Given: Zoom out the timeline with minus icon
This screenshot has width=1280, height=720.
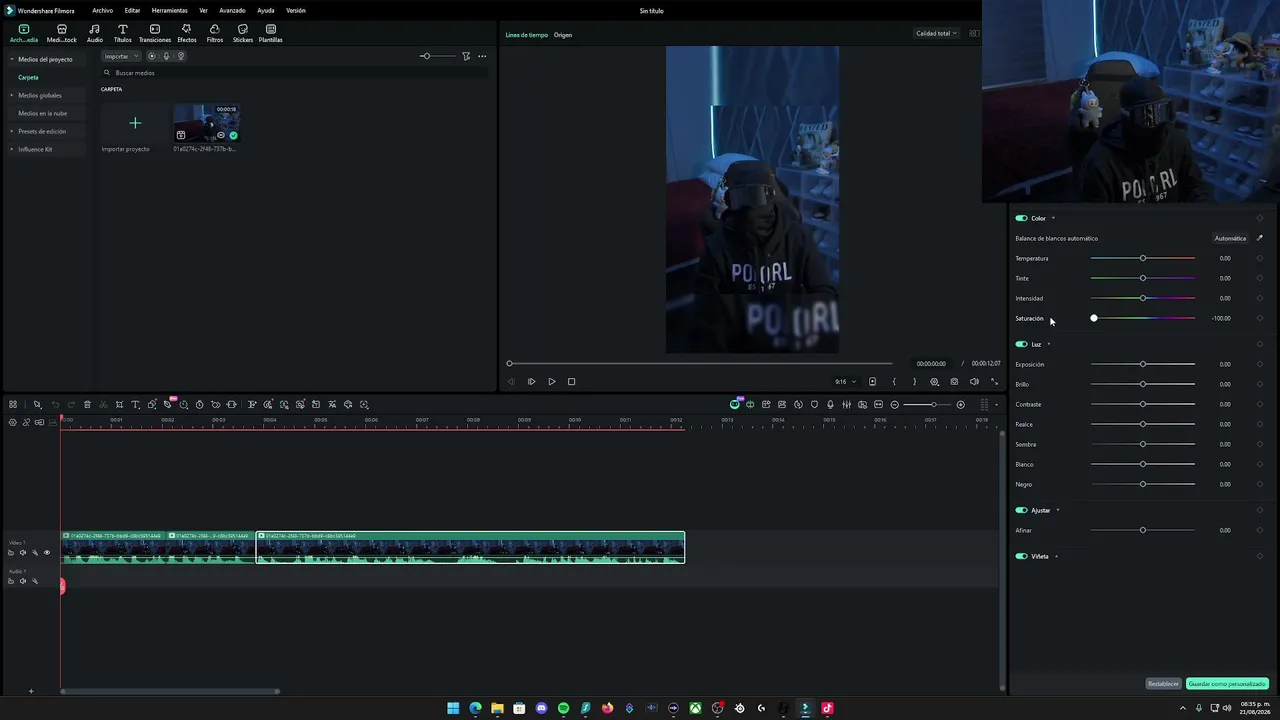Looking at the screenshot, I should pyautogui.click(x=895, y=404).
